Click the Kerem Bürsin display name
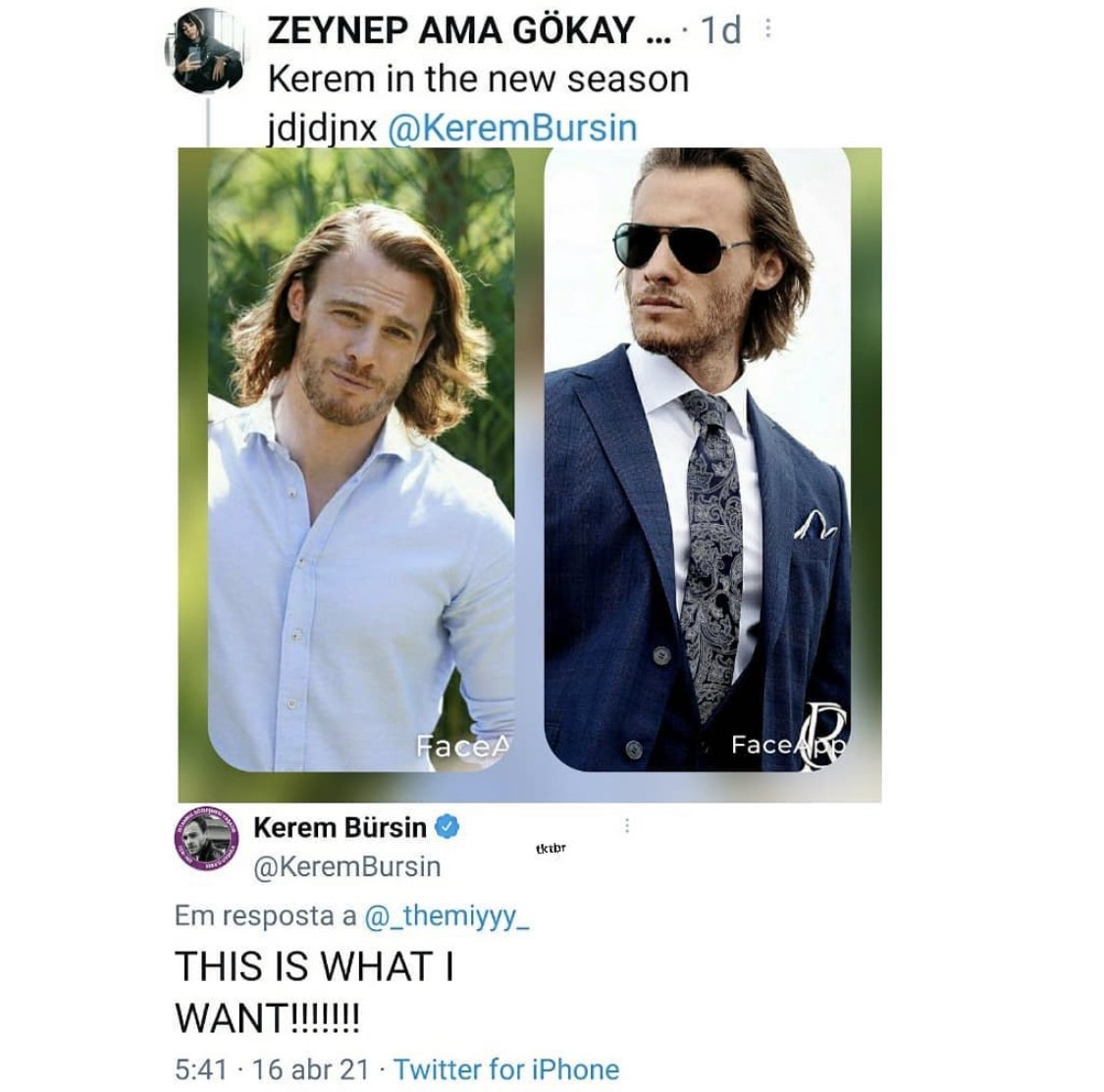1104x1092 pixels. (x=340, y=827)
